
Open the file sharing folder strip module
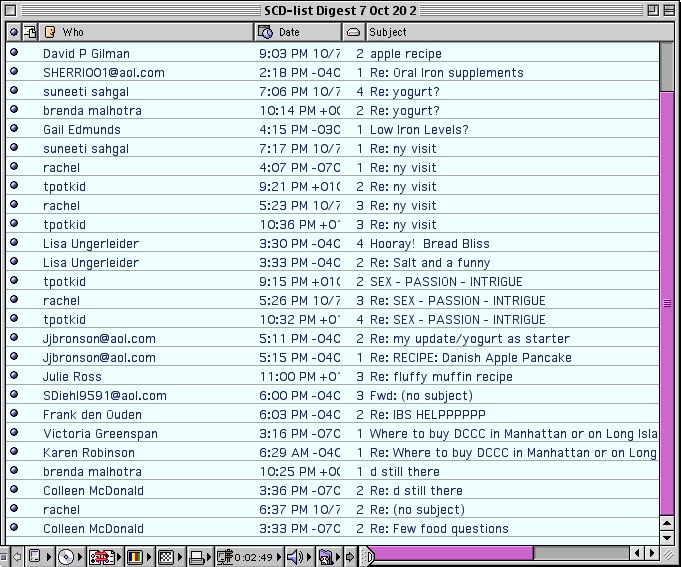(x=326, y=557)
